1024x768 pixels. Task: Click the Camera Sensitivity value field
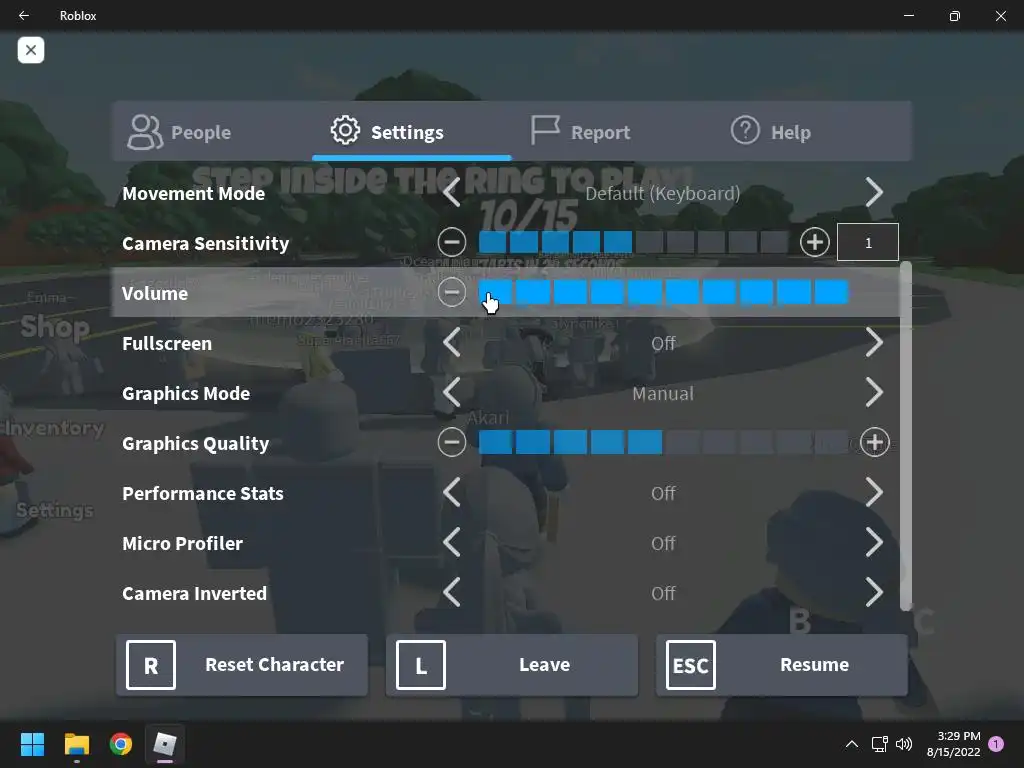868,242
